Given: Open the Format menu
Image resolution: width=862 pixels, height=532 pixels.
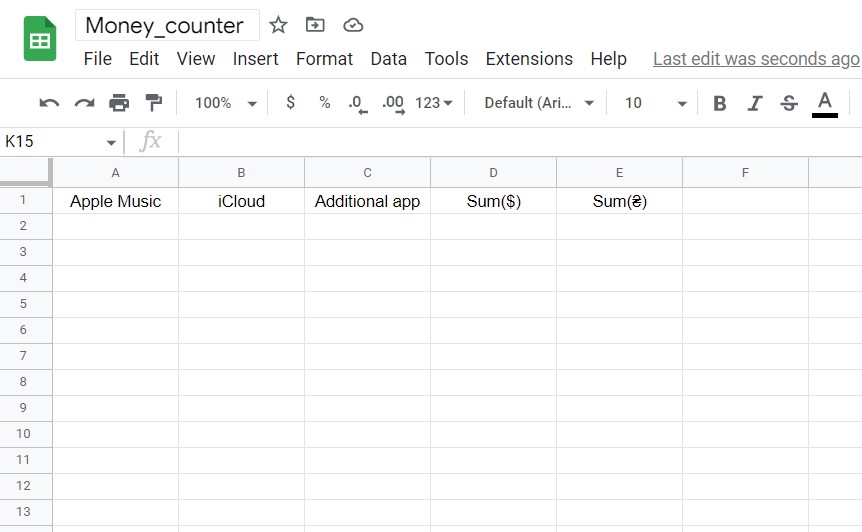Looking at the screenshot, I should [324, 59].
